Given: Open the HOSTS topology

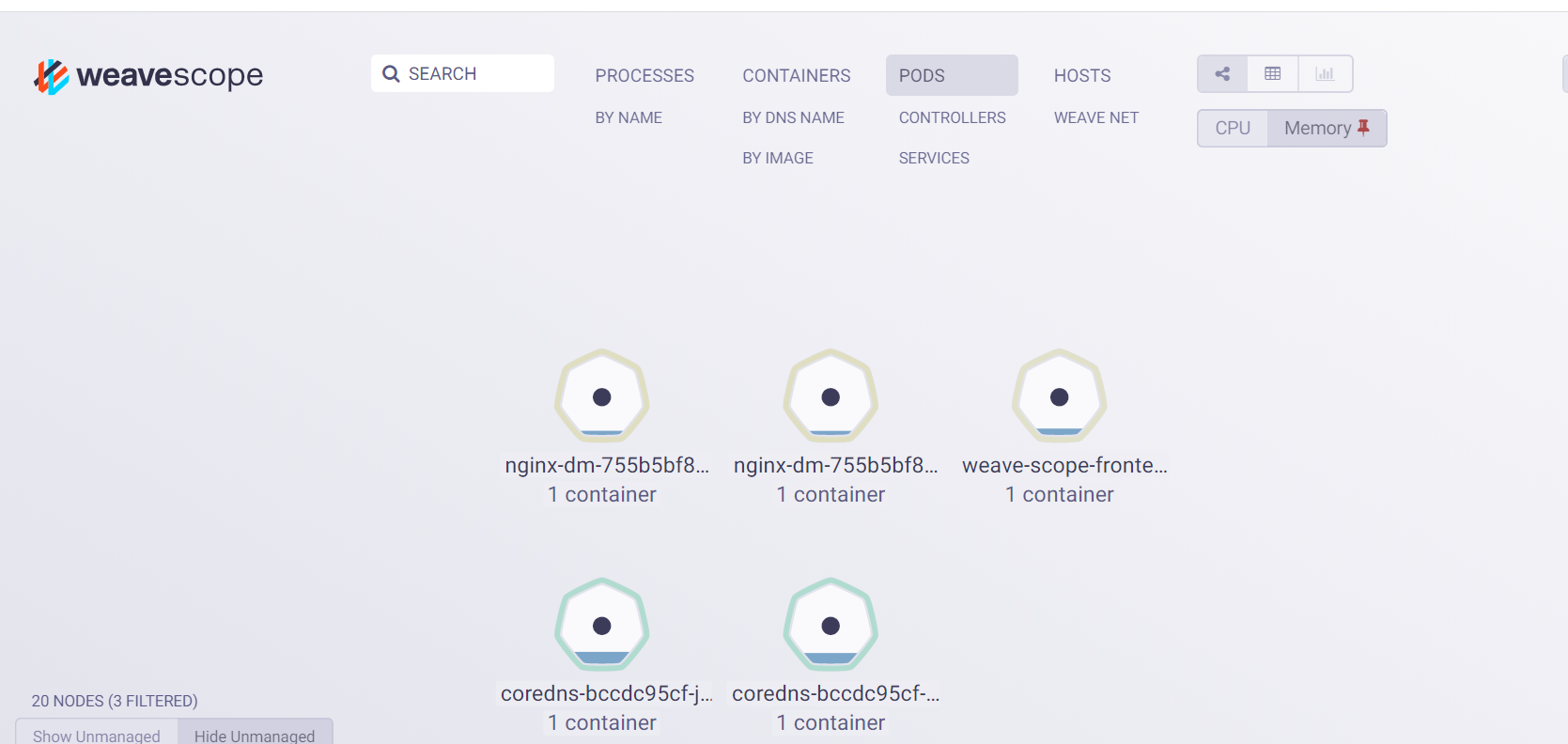Looking at the screenshot, I should pyautogui.click(x=1082, y=75).
